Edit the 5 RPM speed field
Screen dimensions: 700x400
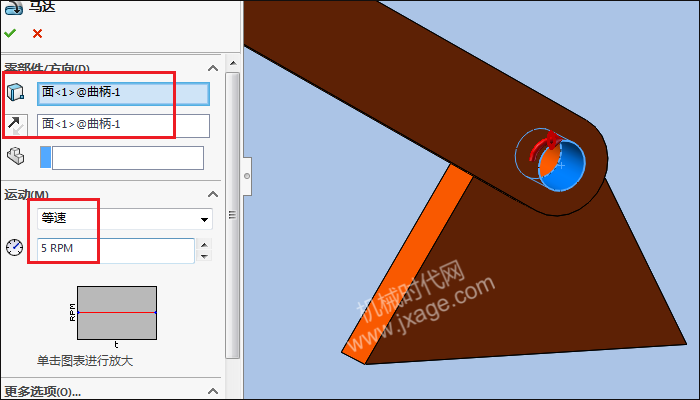pos(116,250)
